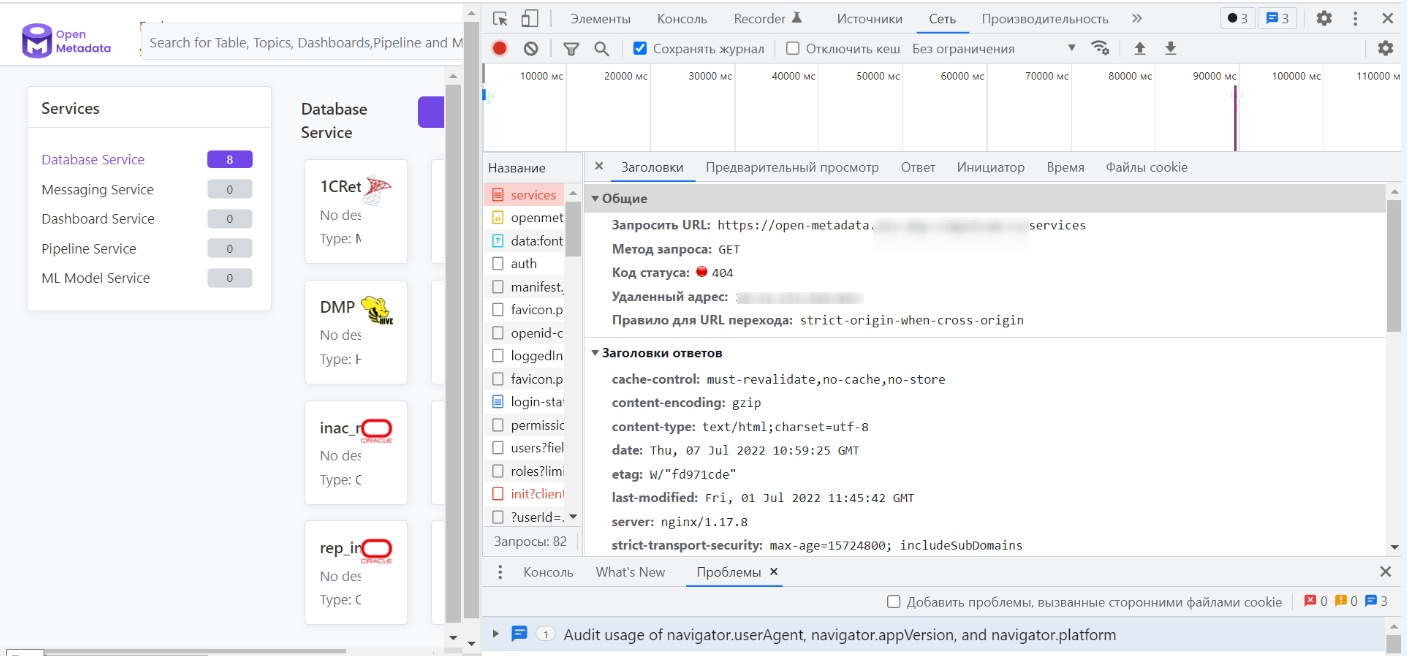
Task: Click the rep_in Oracle logo icon
Action: pos(377,550)
